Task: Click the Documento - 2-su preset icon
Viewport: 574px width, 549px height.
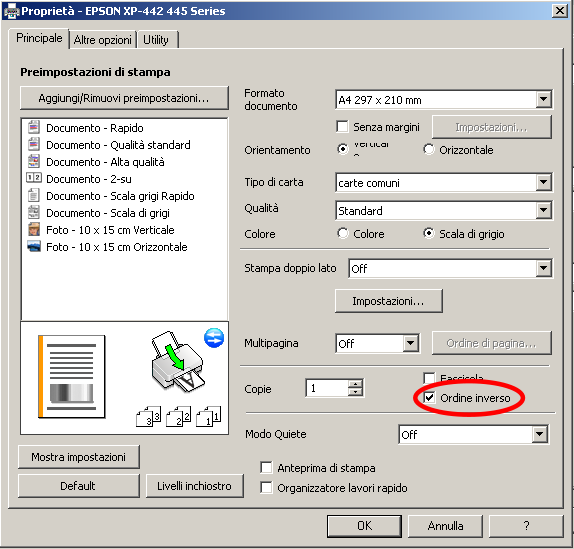Action: tap(34, 178)
